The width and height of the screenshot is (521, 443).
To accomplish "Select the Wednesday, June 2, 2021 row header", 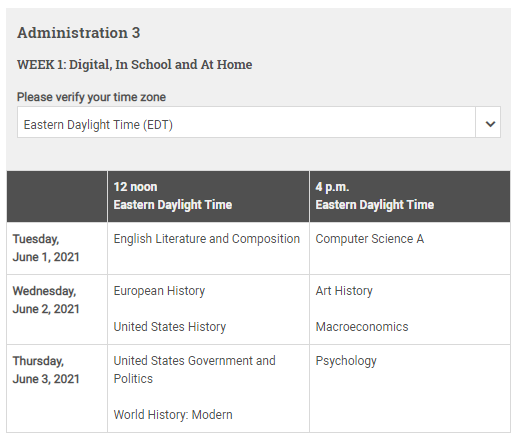I will [57, 309].
